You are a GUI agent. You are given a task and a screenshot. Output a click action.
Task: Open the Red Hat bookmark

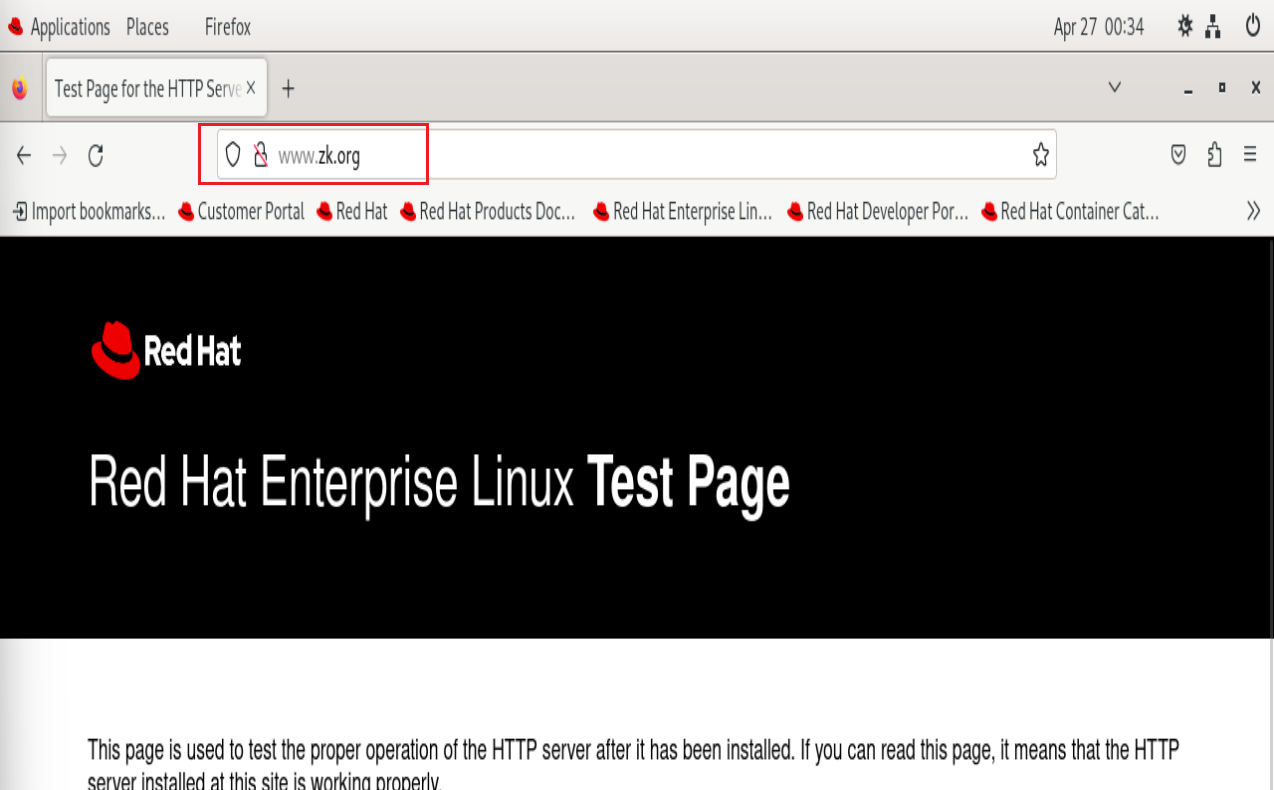352,211
